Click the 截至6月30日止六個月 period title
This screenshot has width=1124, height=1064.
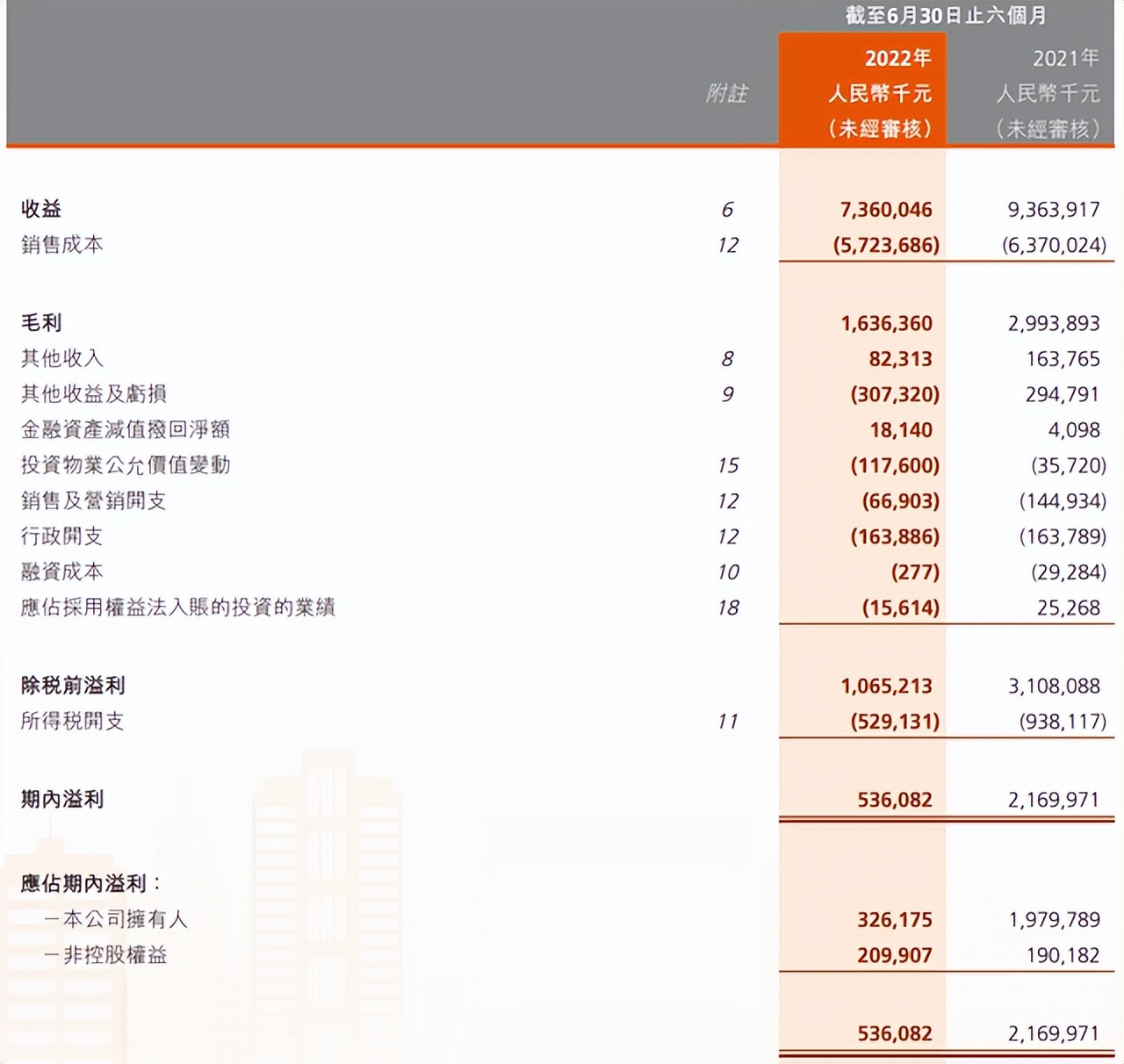point(946,16)
